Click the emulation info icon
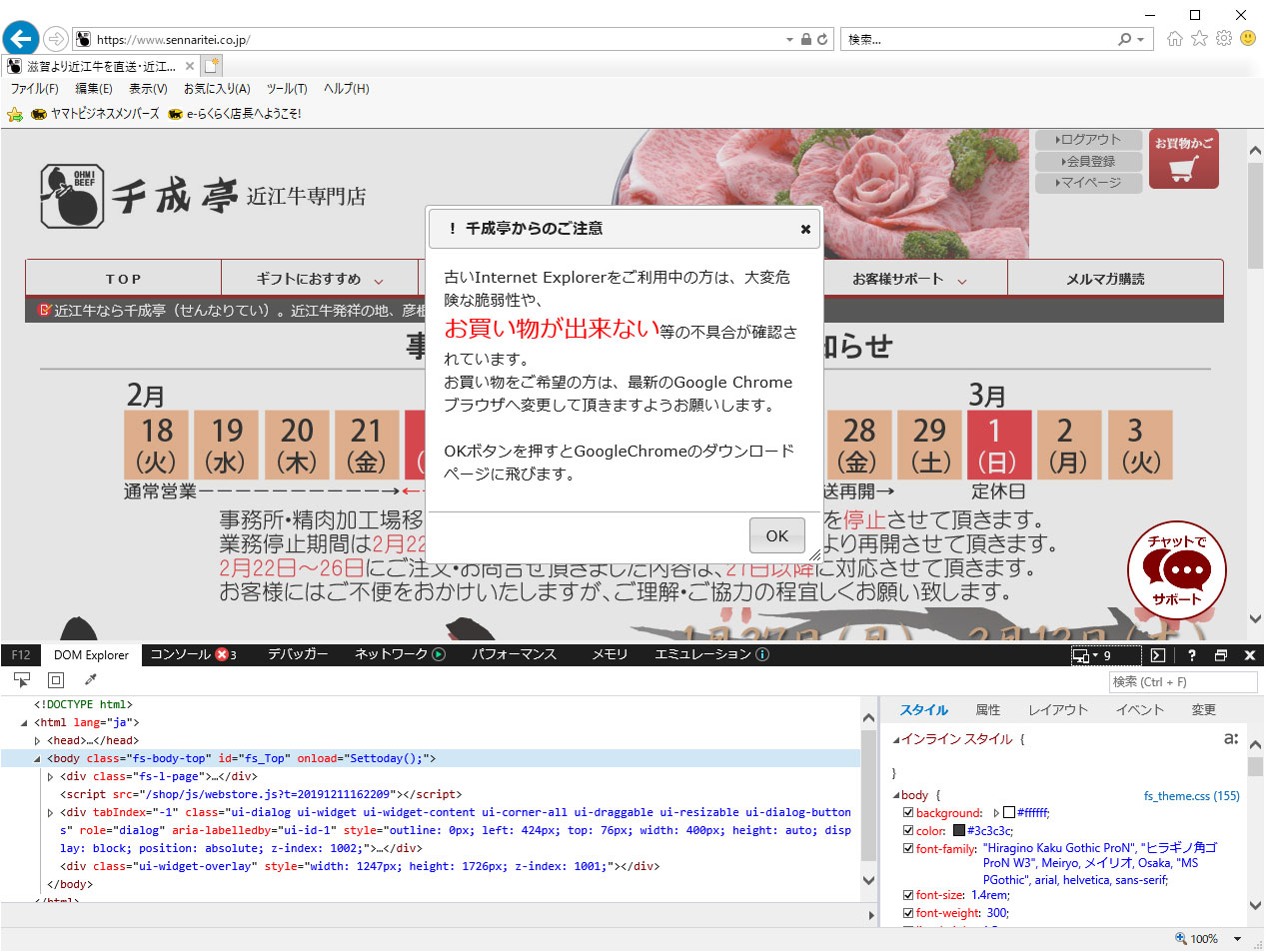The width and height of the screenshot is (1265, 952). (x=762, y=654)
